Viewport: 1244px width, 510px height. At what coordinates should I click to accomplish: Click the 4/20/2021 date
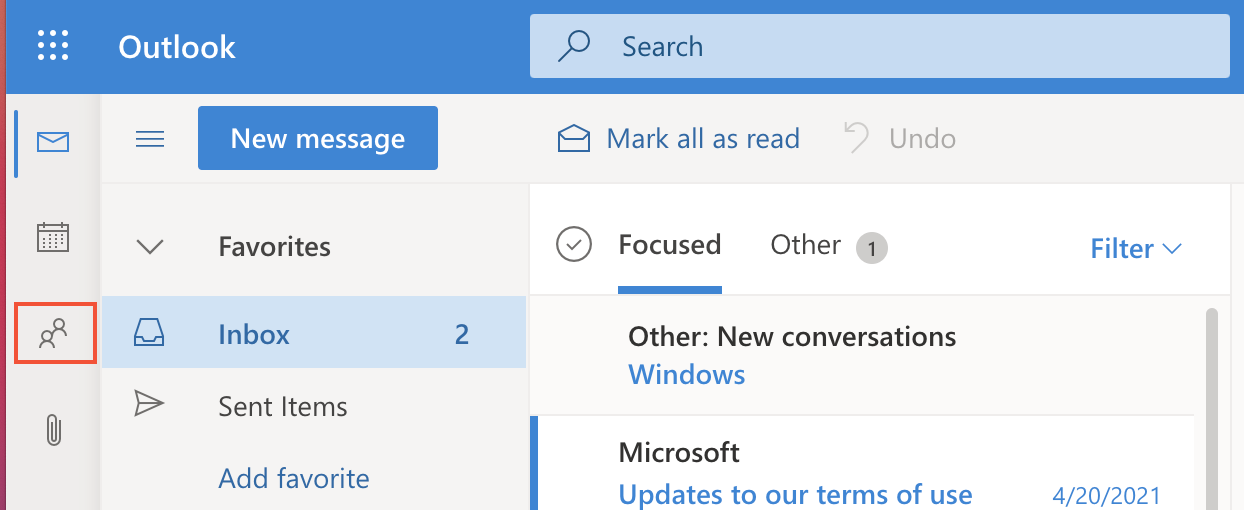coord(1107,495)
